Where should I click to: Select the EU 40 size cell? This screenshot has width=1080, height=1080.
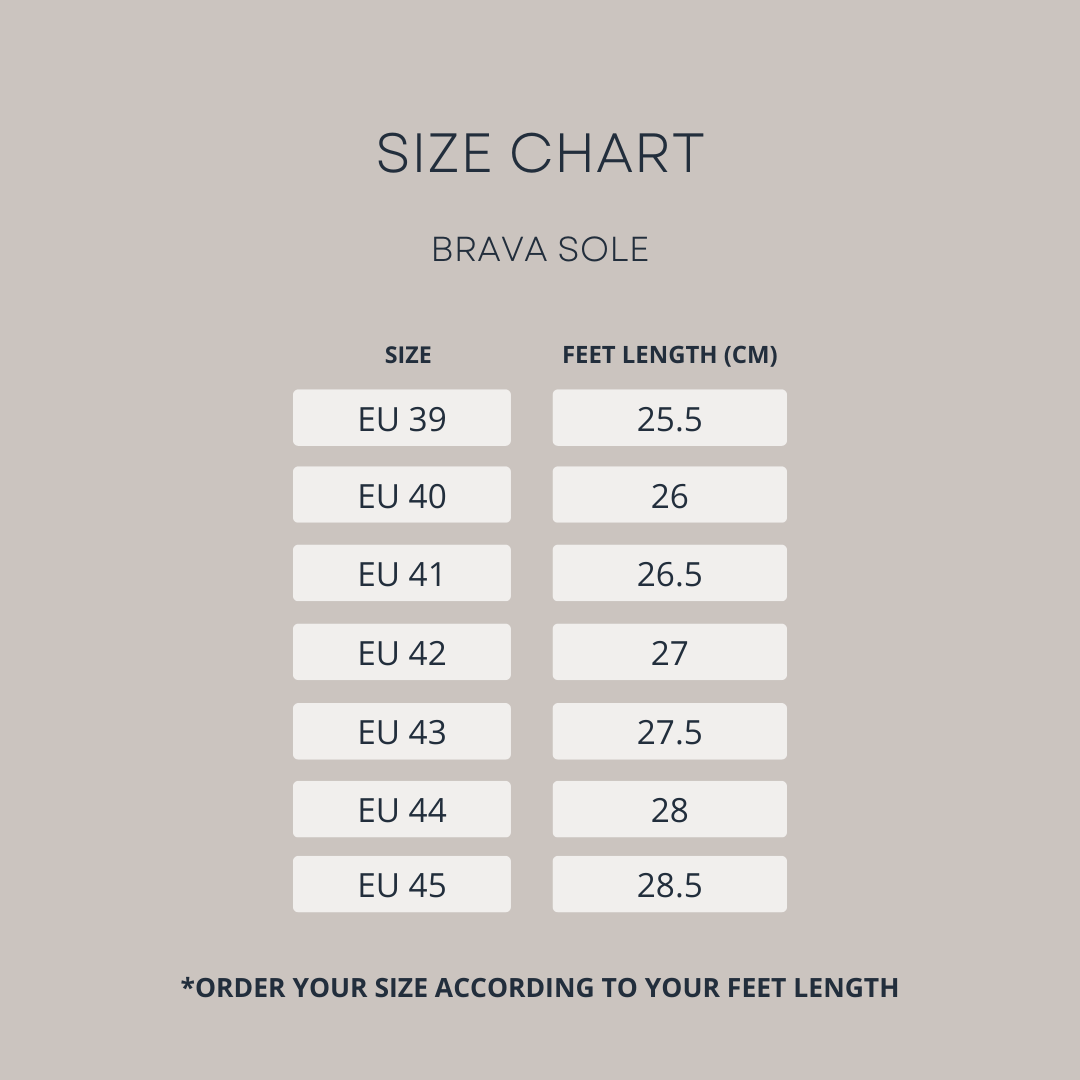point(402,495)
